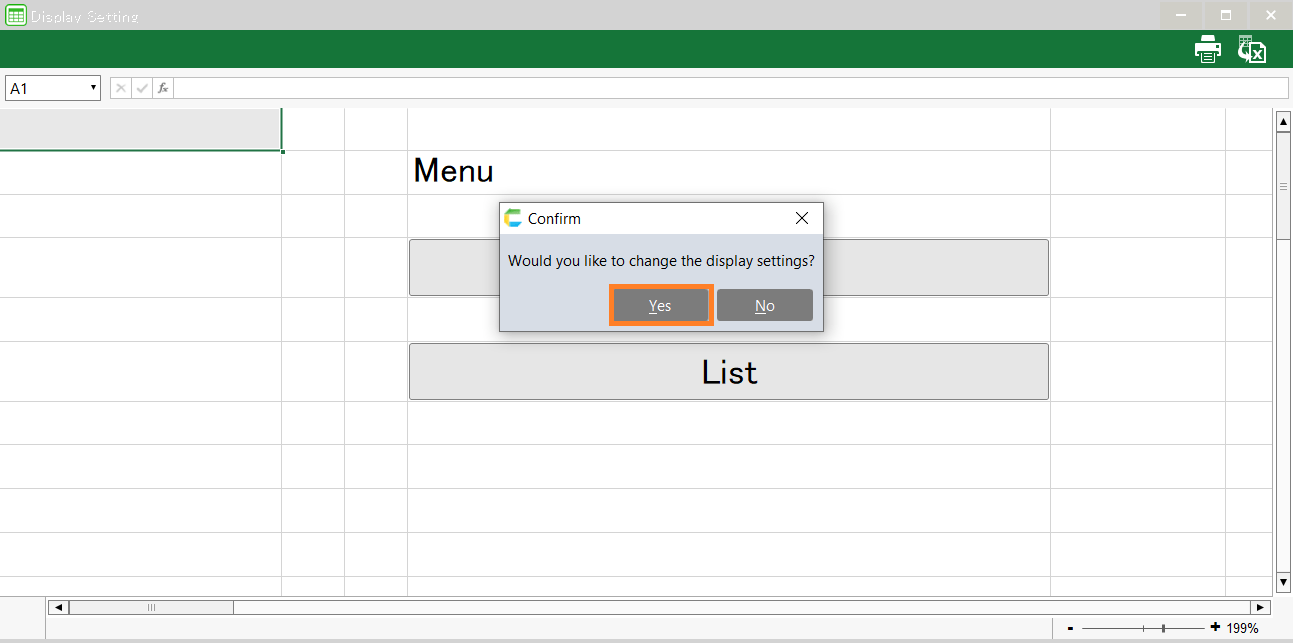Click the formula bar input field
The image size is (1293, 643).
coord(730,88)
